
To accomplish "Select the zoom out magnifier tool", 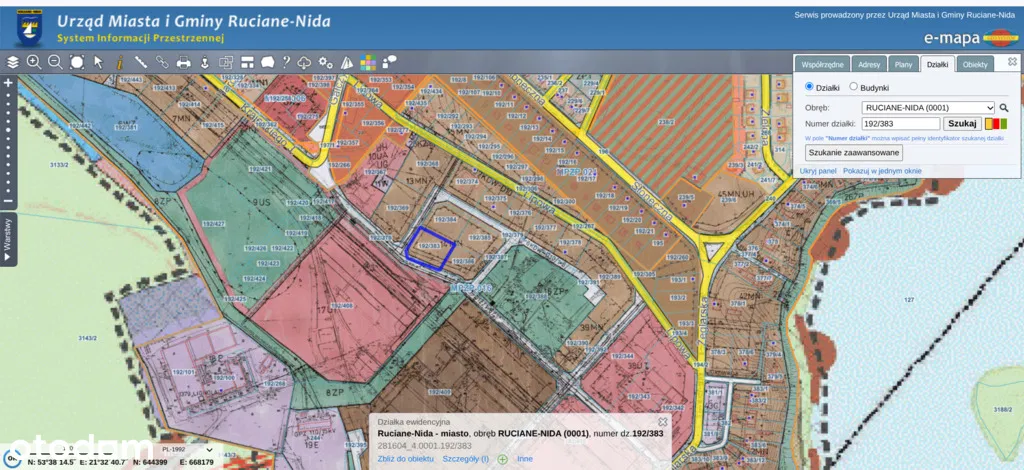I will [55, 62].
